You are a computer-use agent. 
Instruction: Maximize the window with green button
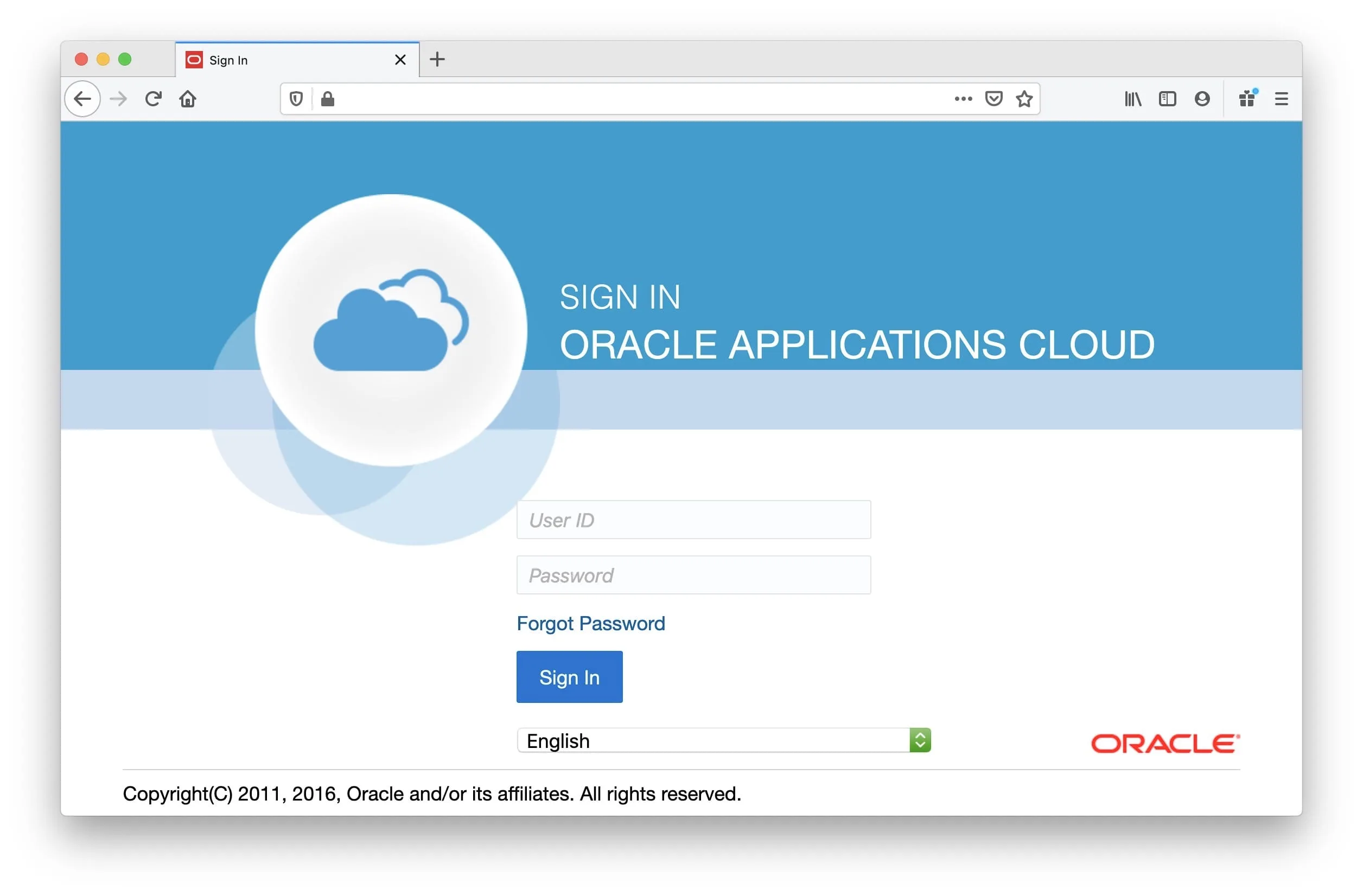[125, 60]
